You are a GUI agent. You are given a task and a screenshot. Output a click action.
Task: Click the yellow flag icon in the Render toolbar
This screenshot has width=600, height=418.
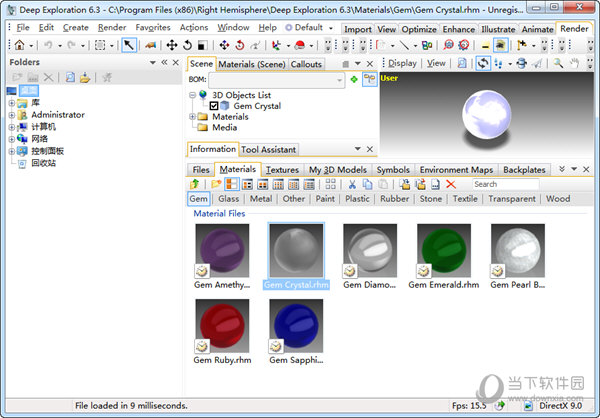tap(522, 45)
